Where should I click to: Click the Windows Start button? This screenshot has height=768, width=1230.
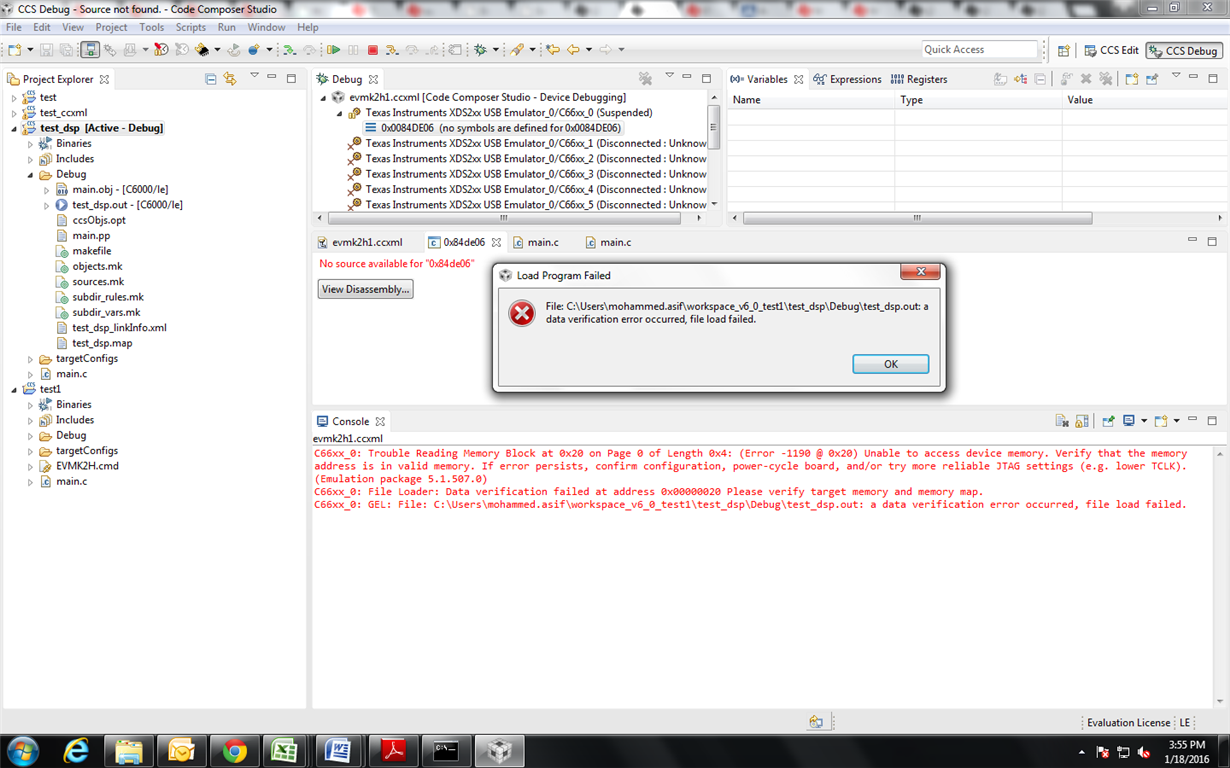(x=22, y=750)
